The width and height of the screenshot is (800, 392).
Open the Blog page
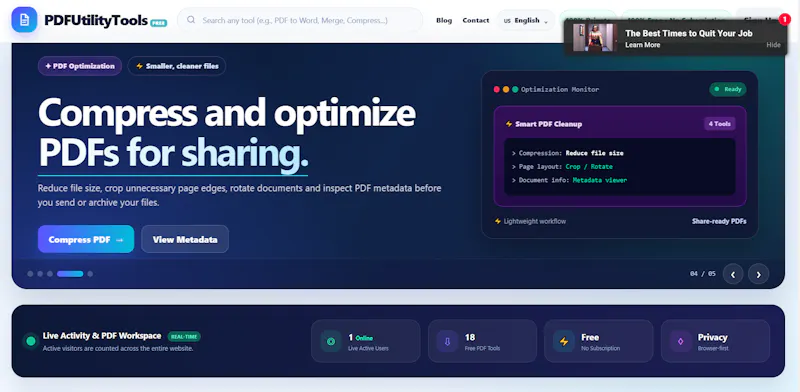pos(444,20)
